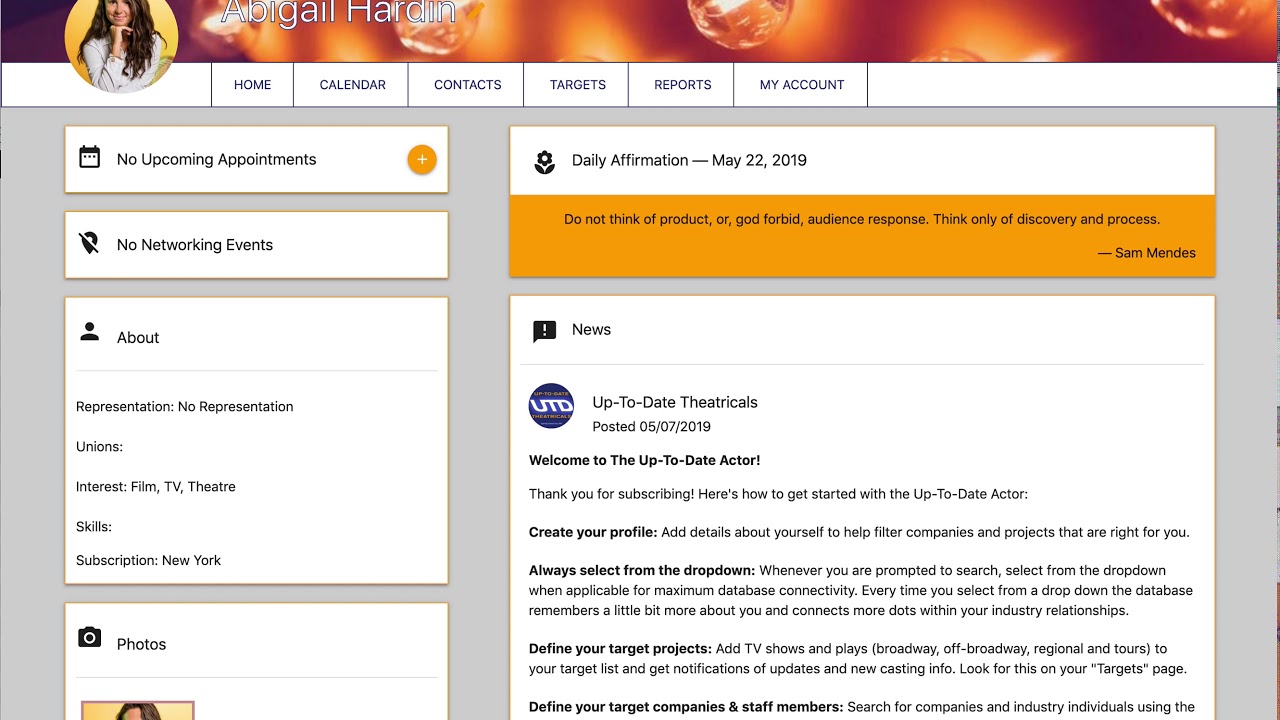Click Define your target projects: bold text
This screenshot has width=1280, height=720.
620,649
